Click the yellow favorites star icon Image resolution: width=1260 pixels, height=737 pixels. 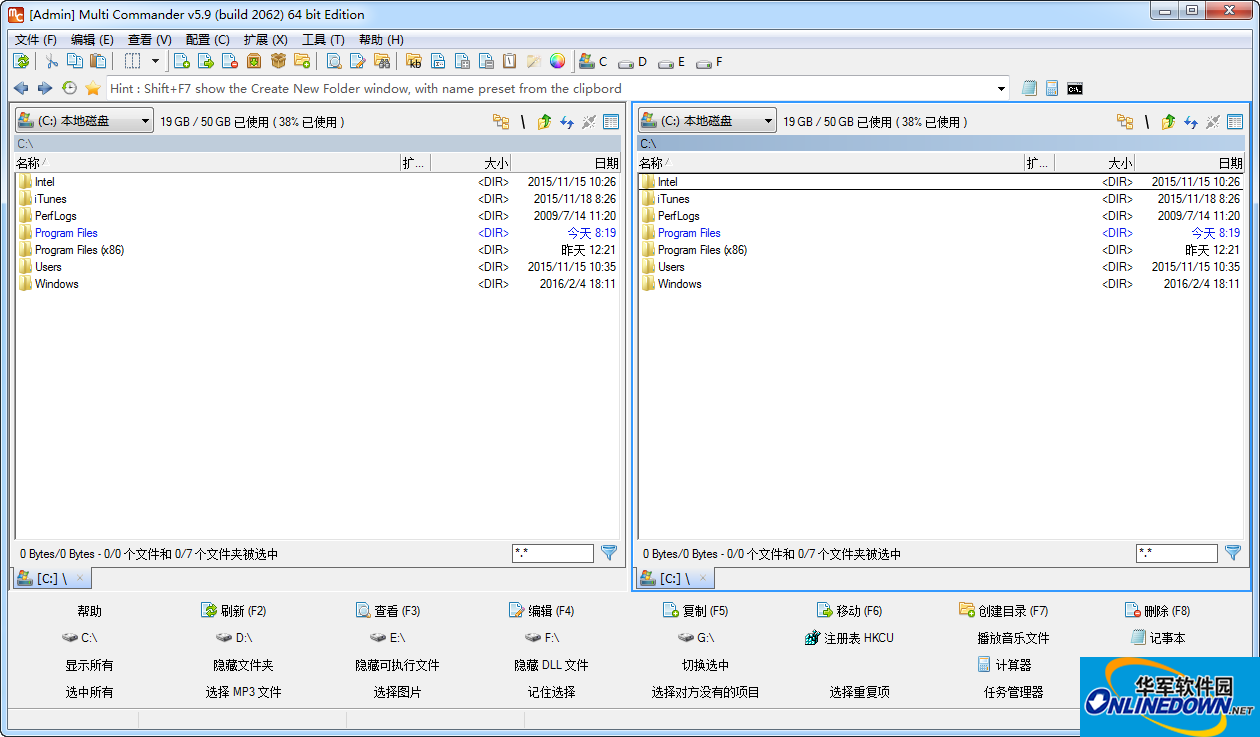93,89
